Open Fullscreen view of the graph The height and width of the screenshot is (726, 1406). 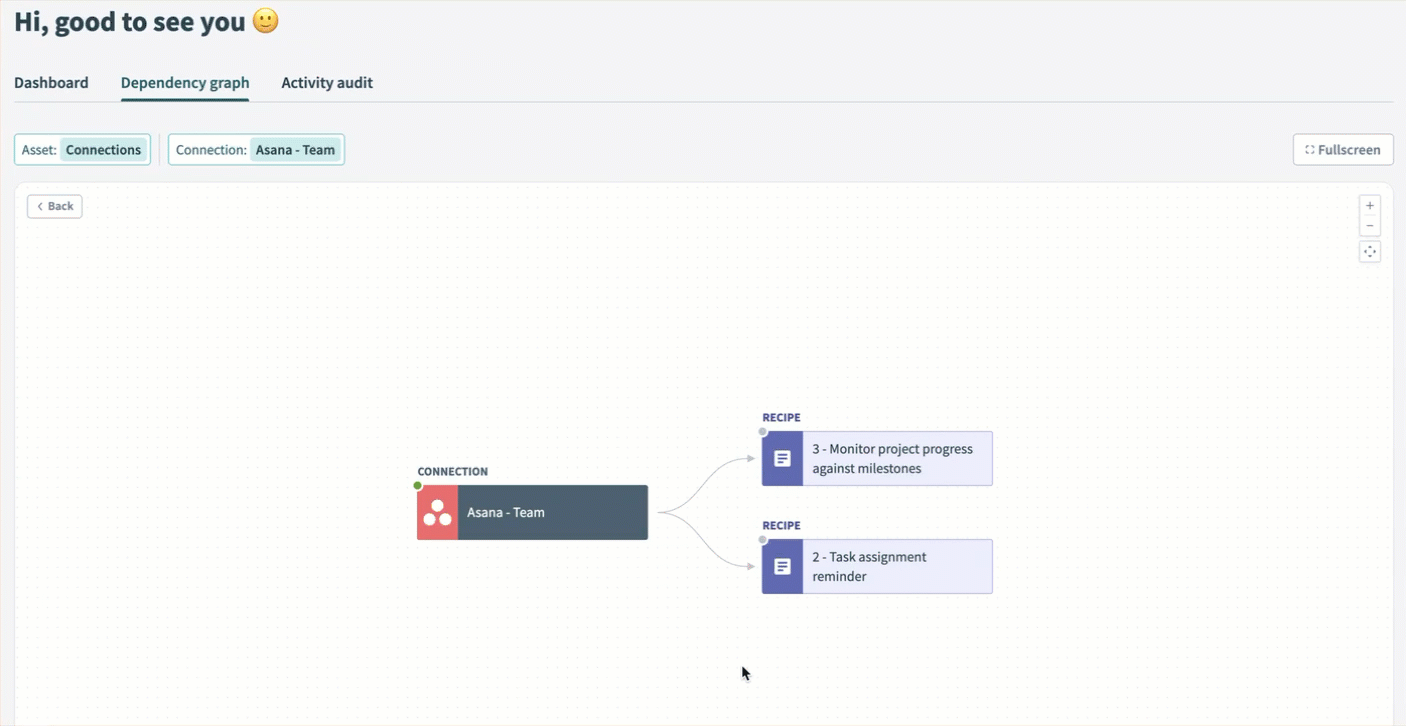[x=1342, y=149]
